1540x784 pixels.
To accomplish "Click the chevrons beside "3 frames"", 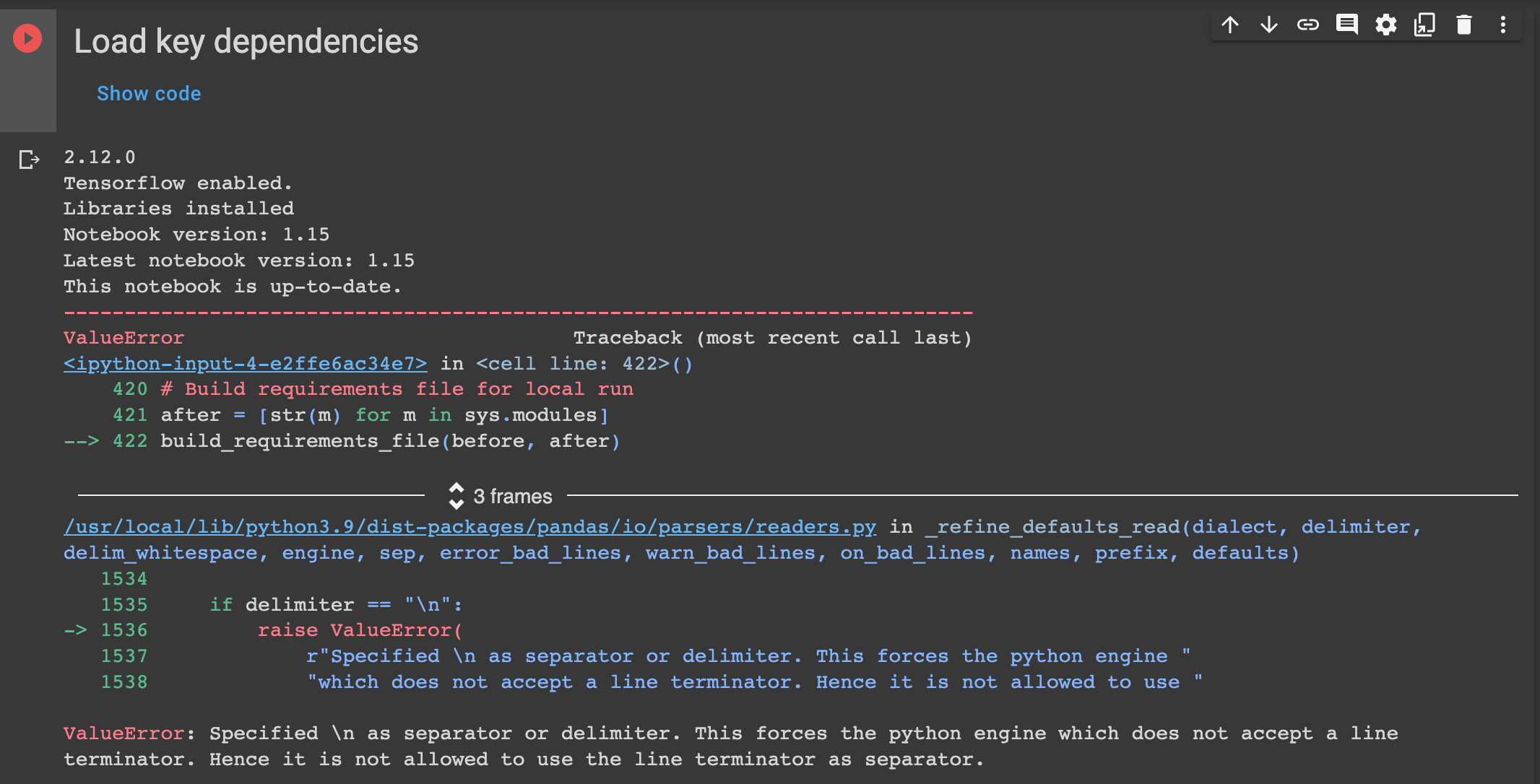I will tap(456, 496).
